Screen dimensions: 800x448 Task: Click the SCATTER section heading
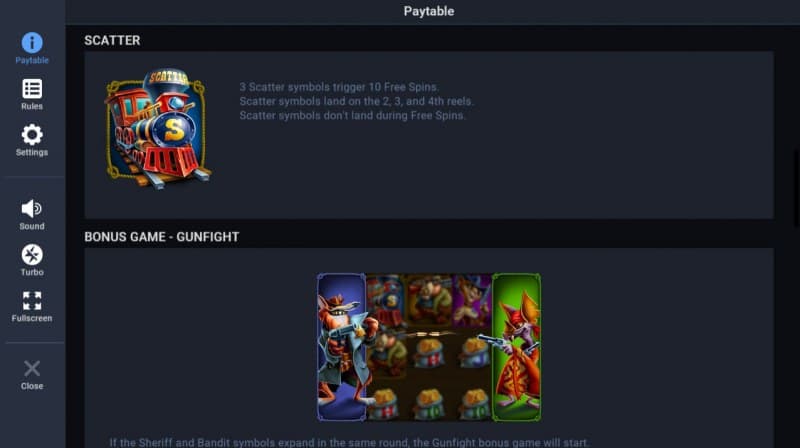pyautogui.click(x=112, y=40)
